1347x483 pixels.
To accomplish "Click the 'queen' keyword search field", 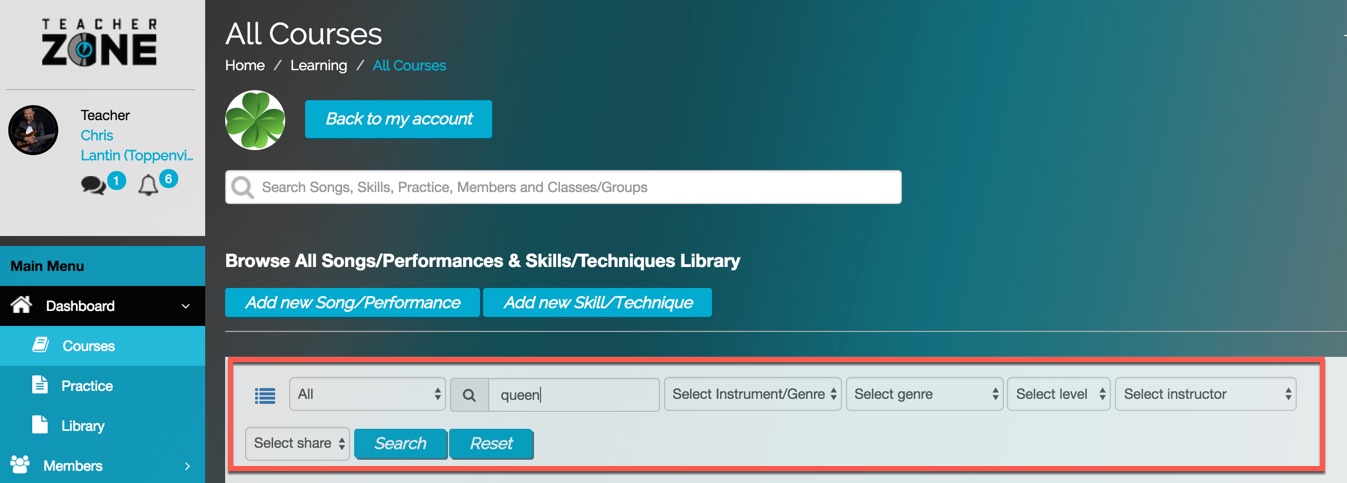I will (574, 394).
